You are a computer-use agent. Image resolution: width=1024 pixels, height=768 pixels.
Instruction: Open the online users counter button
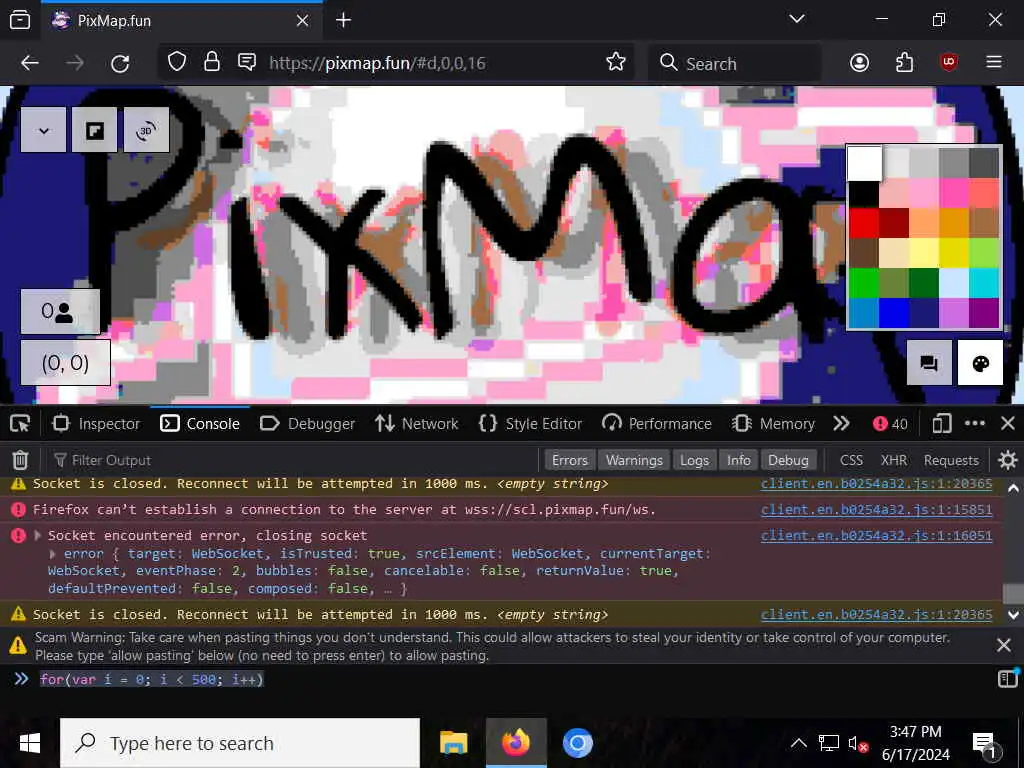60,312
